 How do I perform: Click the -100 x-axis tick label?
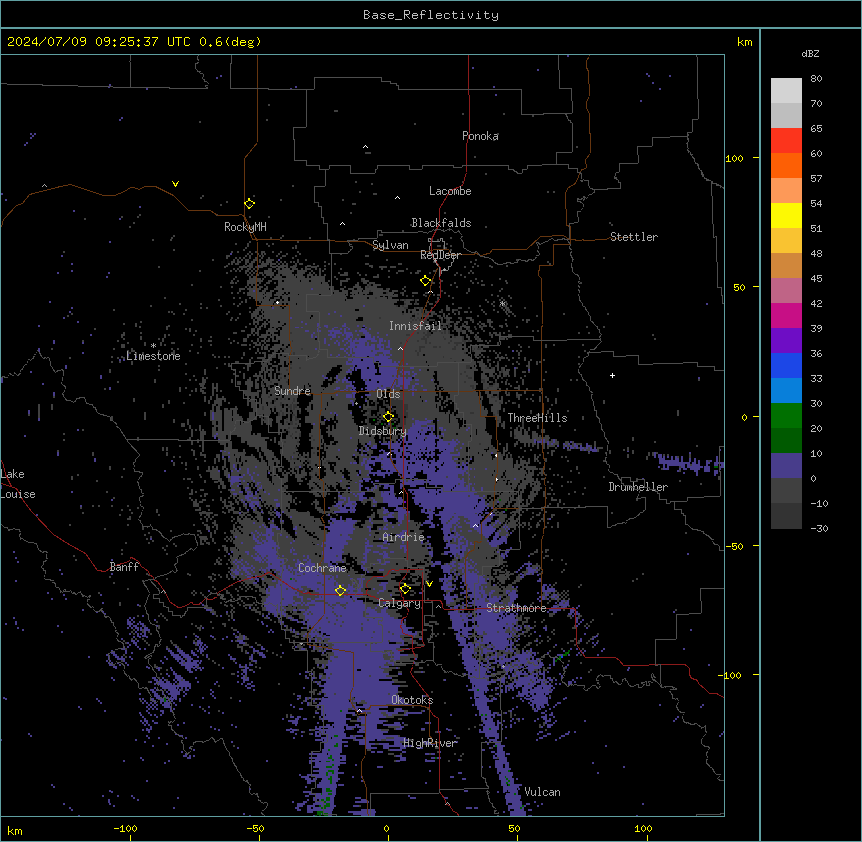click(x=125, y=828)
